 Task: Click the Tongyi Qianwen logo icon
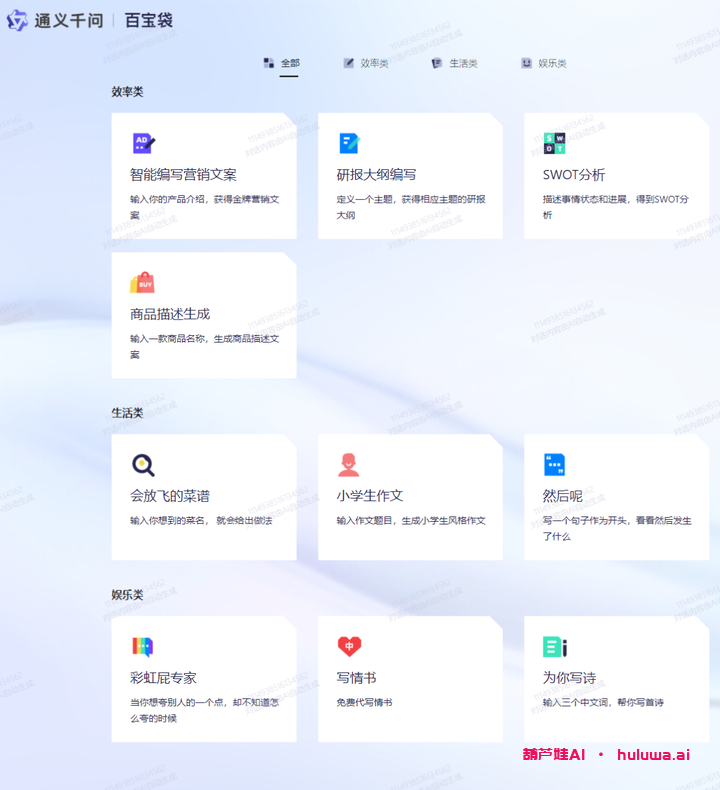(18, 20)
